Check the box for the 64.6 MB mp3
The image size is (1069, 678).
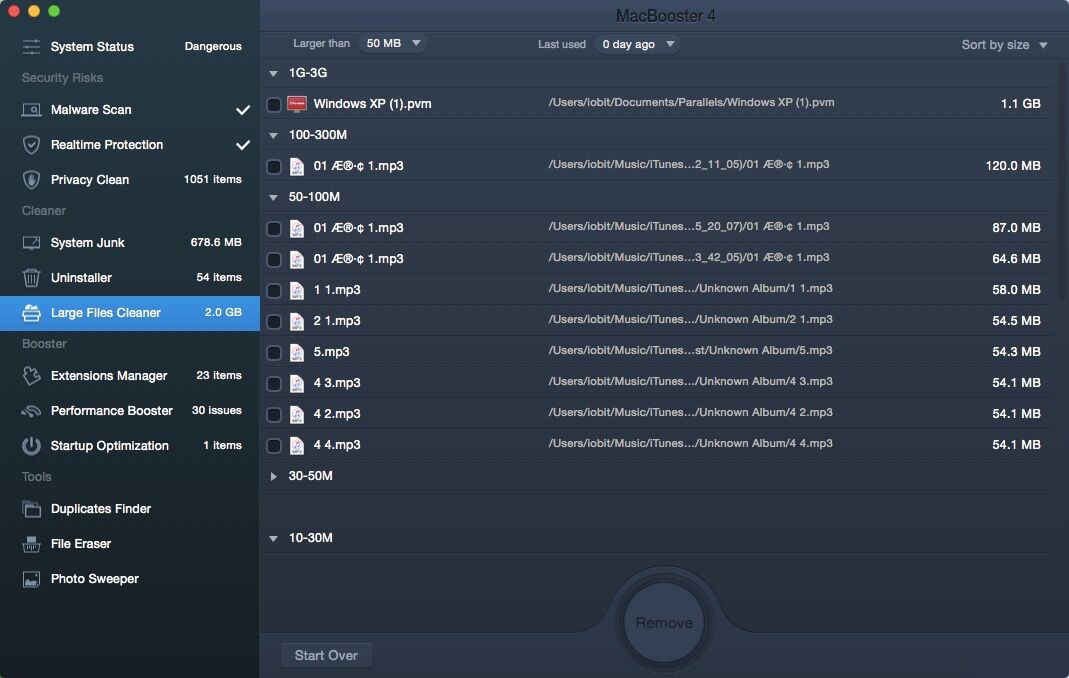(x=273, y=260)
